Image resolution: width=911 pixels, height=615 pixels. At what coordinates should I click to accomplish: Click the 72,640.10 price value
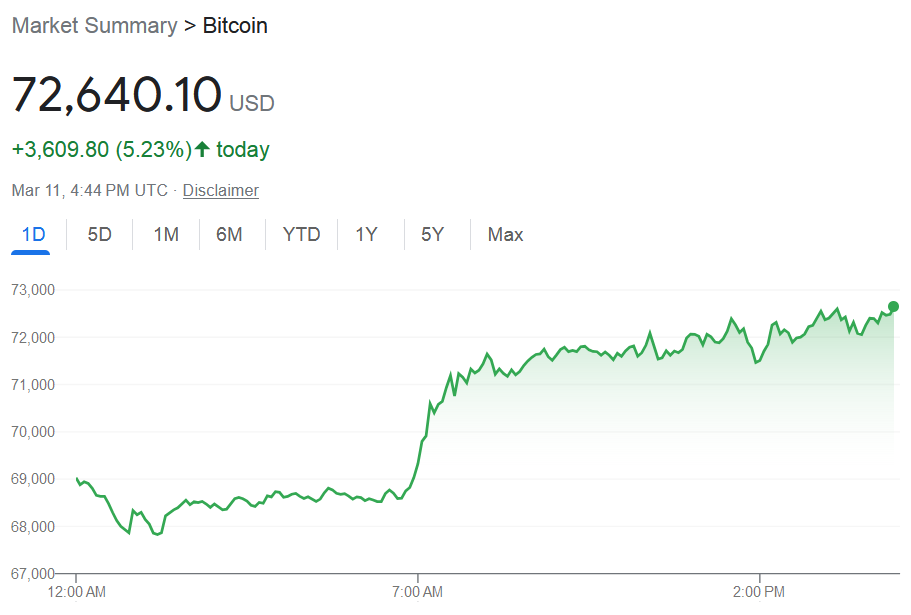pos(116,94)
